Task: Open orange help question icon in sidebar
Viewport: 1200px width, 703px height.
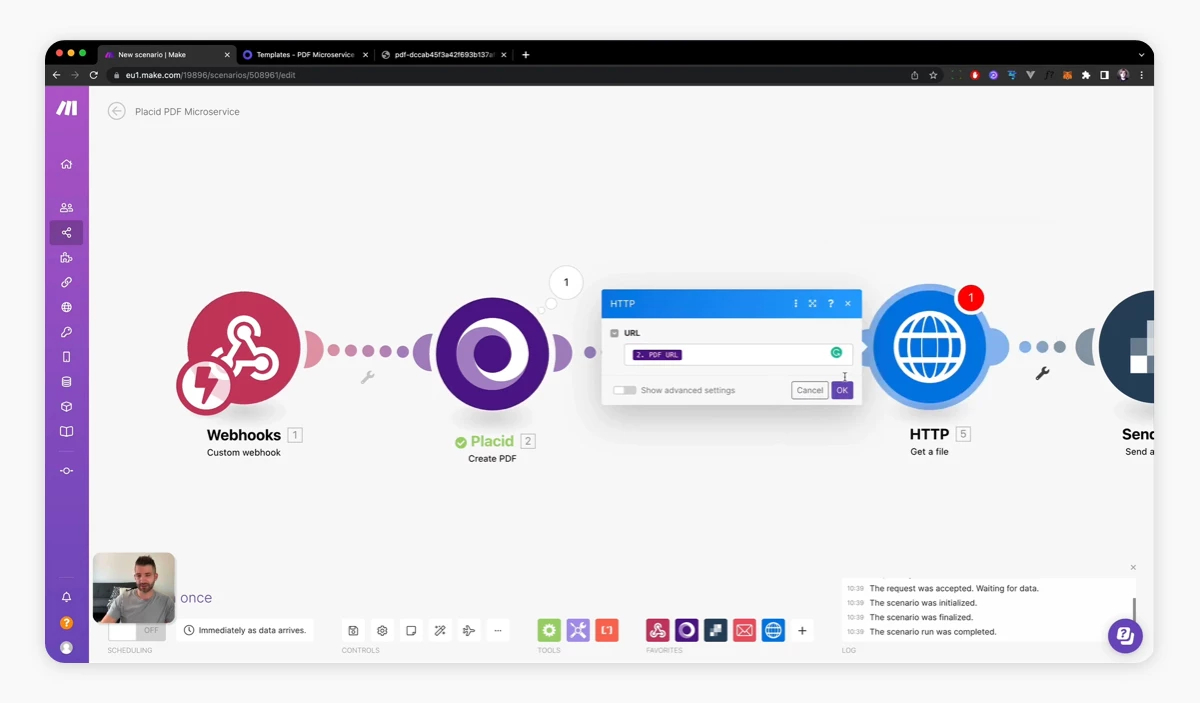Action: coord(66,622)
